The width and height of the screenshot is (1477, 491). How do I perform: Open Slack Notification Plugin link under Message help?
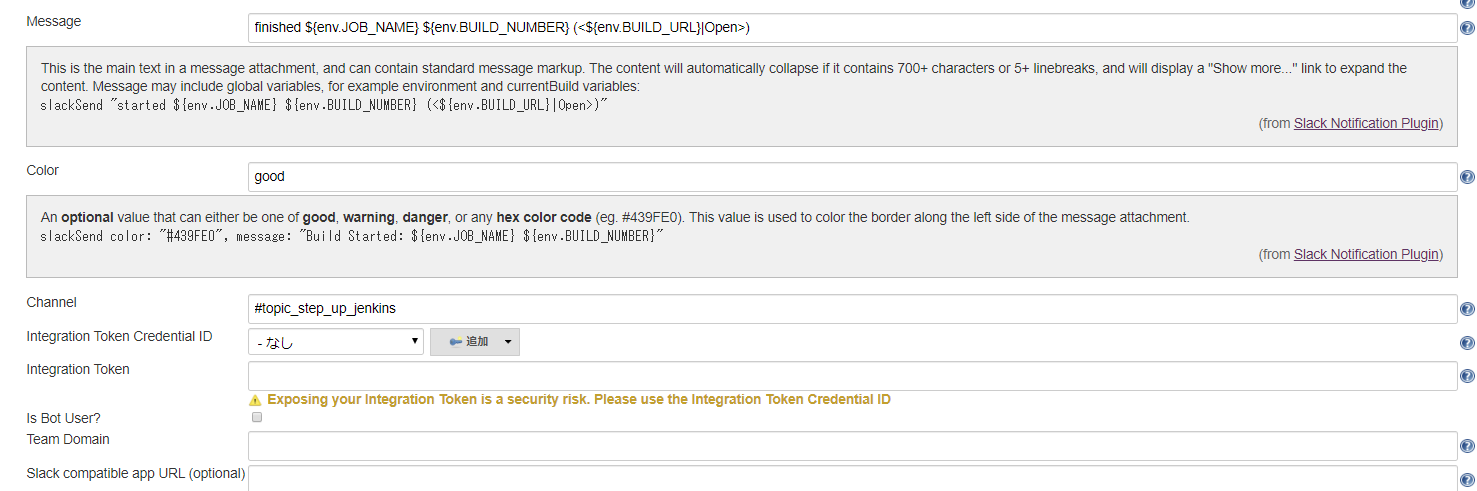pyautogui.click(x=1366, y=123)
